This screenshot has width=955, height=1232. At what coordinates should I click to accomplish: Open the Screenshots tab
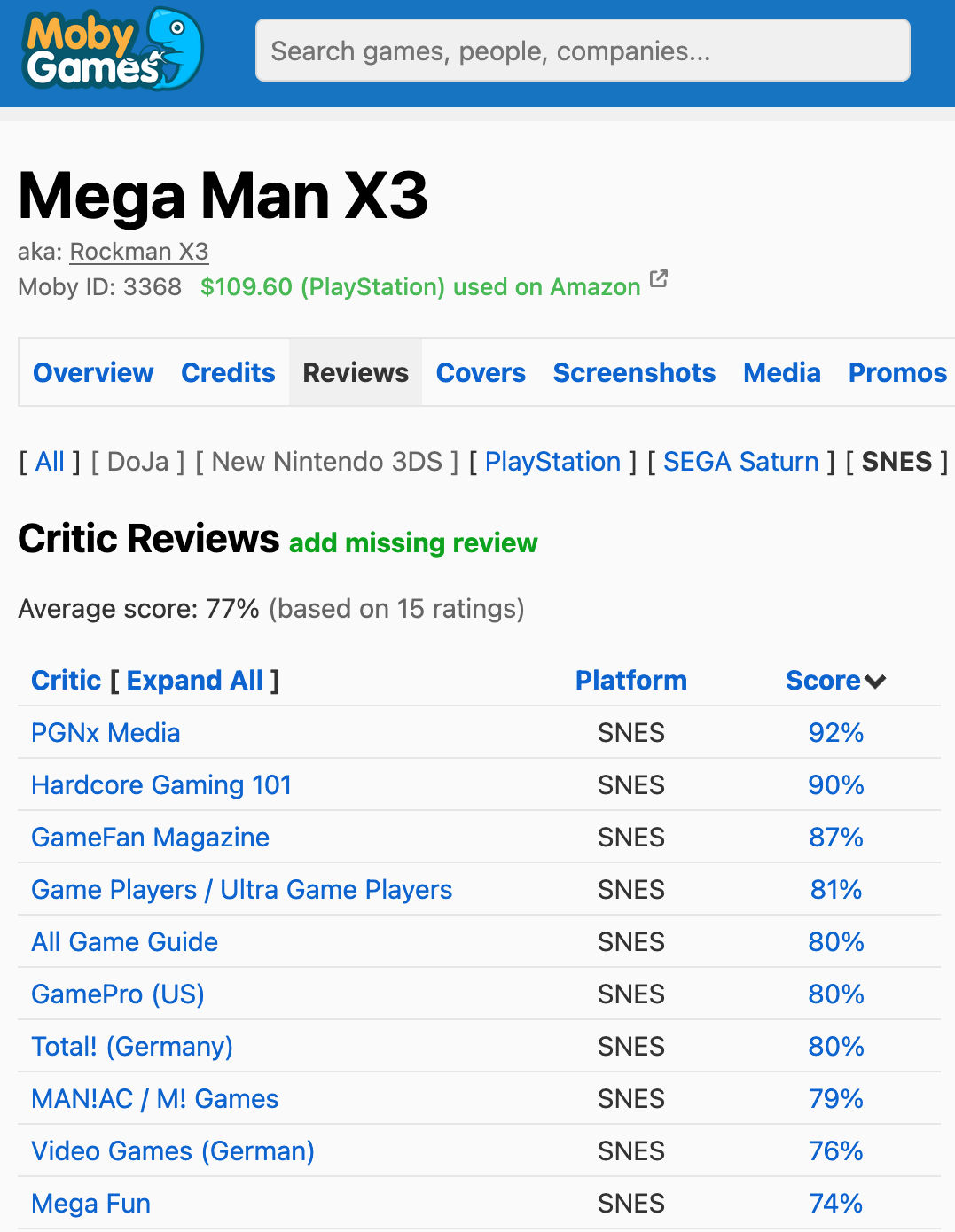click(634, 373)
